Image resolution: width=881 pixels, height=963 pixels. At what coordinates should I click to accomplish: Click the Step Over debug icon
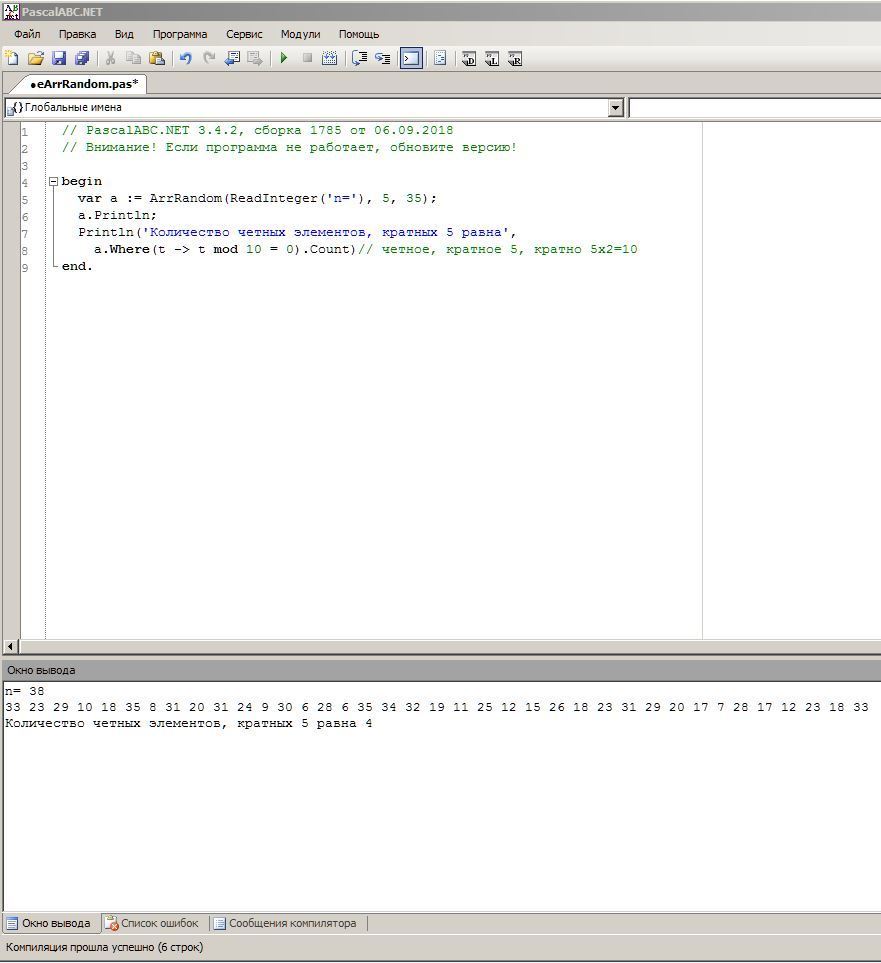coord(359,59)
